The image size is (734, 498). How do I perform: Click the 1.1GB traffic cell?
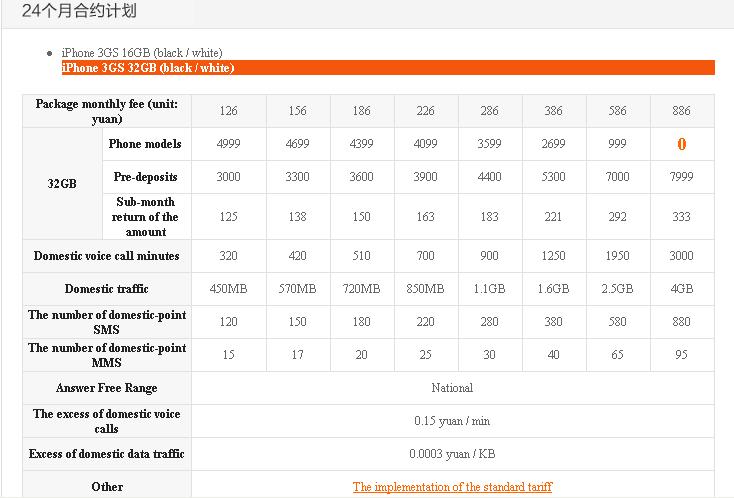click(x=490, y=289)
